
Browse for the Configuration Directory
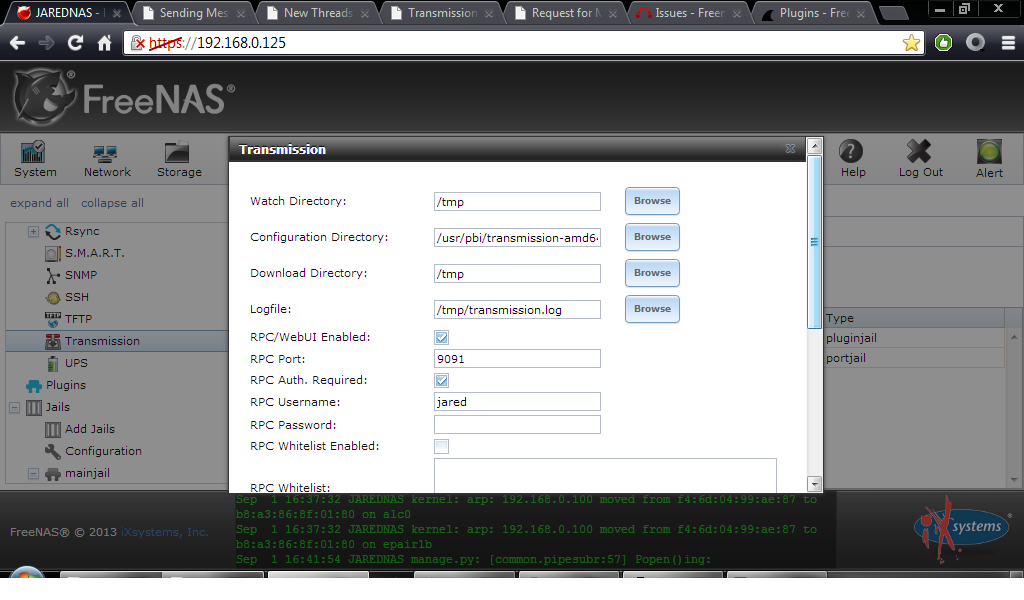tap(652, 237)
